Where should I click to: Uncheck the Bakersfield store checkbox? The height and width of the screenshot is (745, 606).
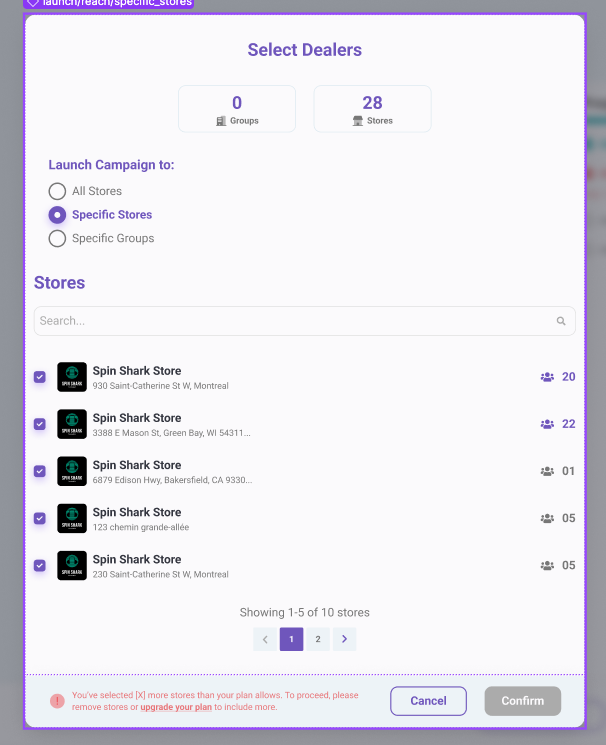click(40, 471)
